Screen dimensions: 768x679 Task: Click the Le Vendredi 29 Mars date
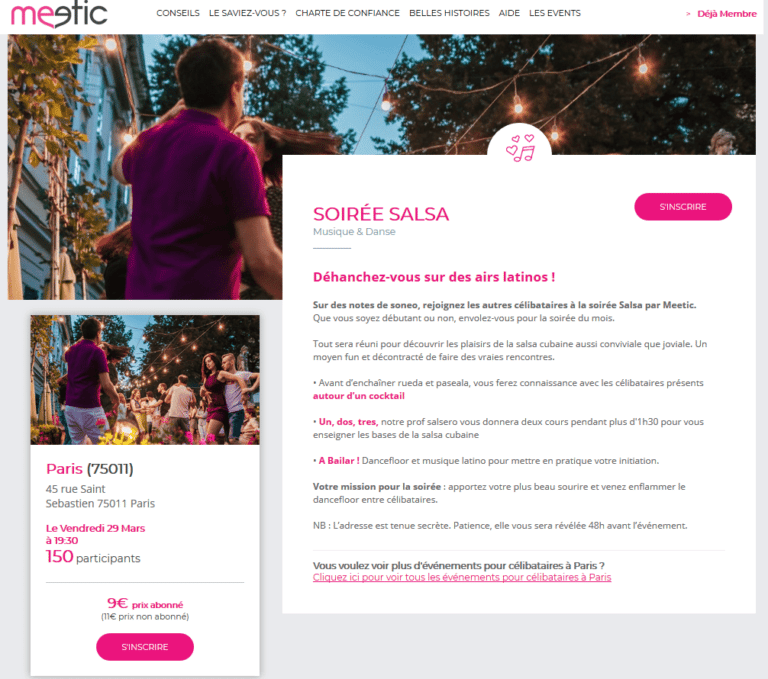96,528
